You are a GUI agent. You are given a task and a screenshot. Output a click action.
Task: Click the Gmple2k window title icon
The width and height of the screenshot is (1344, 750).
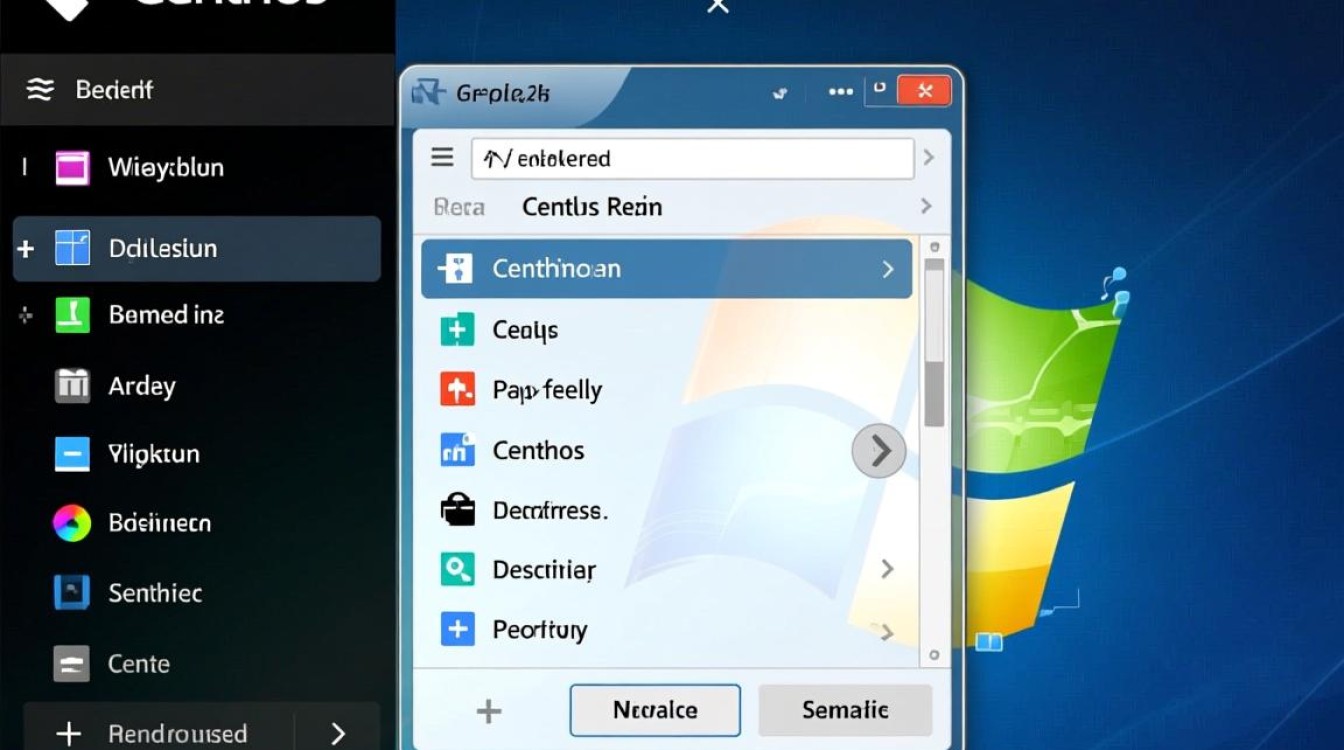click(428, 93)
